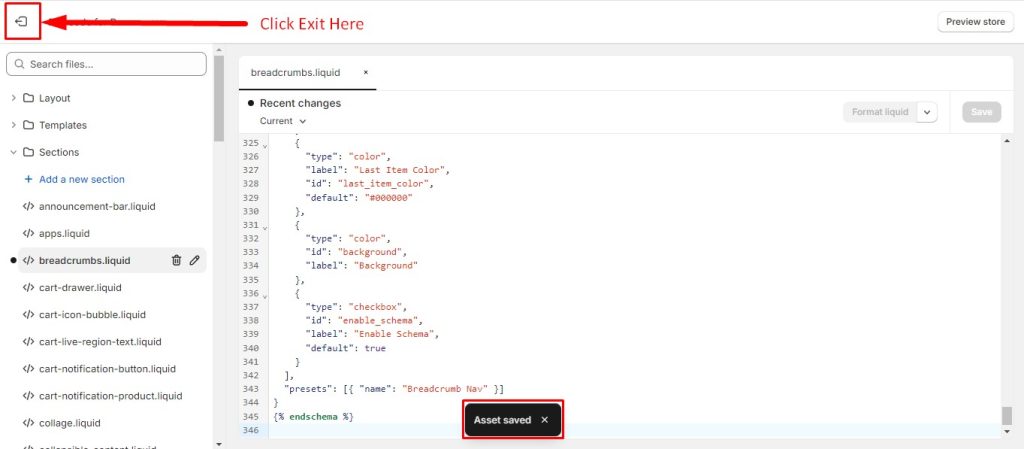1024x449 pixels.
Task: Collapse the Sections folder
Action: pos(14,152)
